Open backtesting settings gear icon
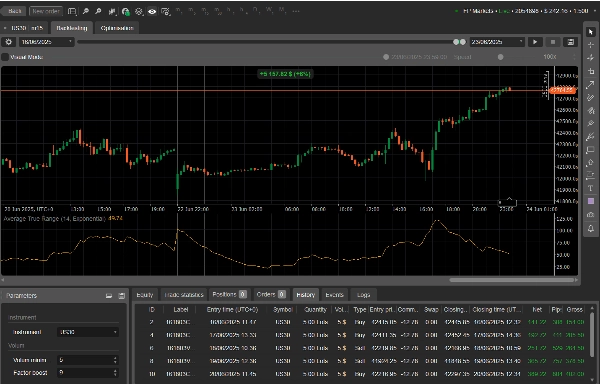The image size is (600, 384). [x=8, y=42]
